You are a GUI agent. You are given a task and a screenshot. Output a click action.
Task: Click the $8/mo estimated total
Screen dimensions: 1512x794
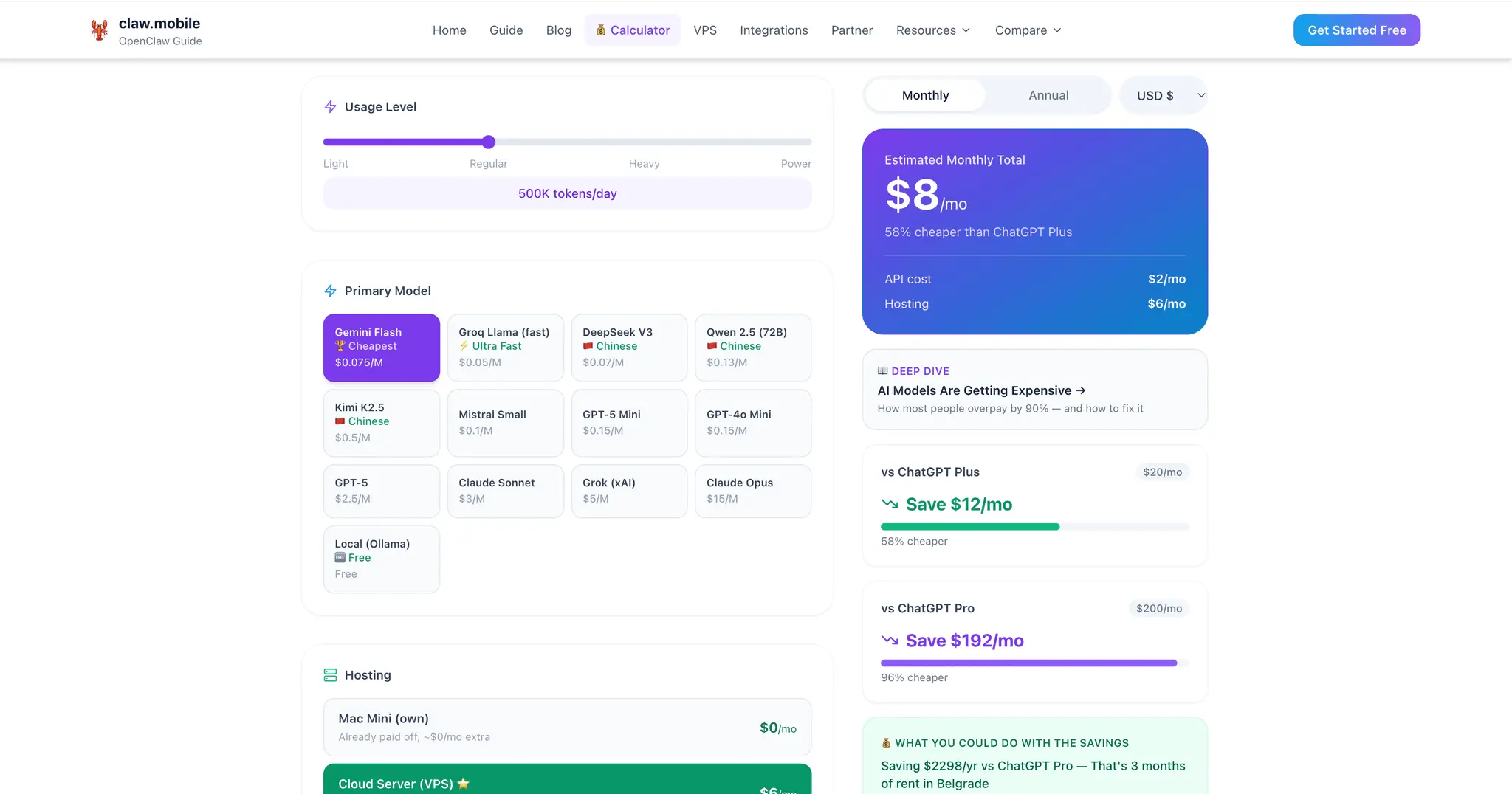(x=926, y=196)
